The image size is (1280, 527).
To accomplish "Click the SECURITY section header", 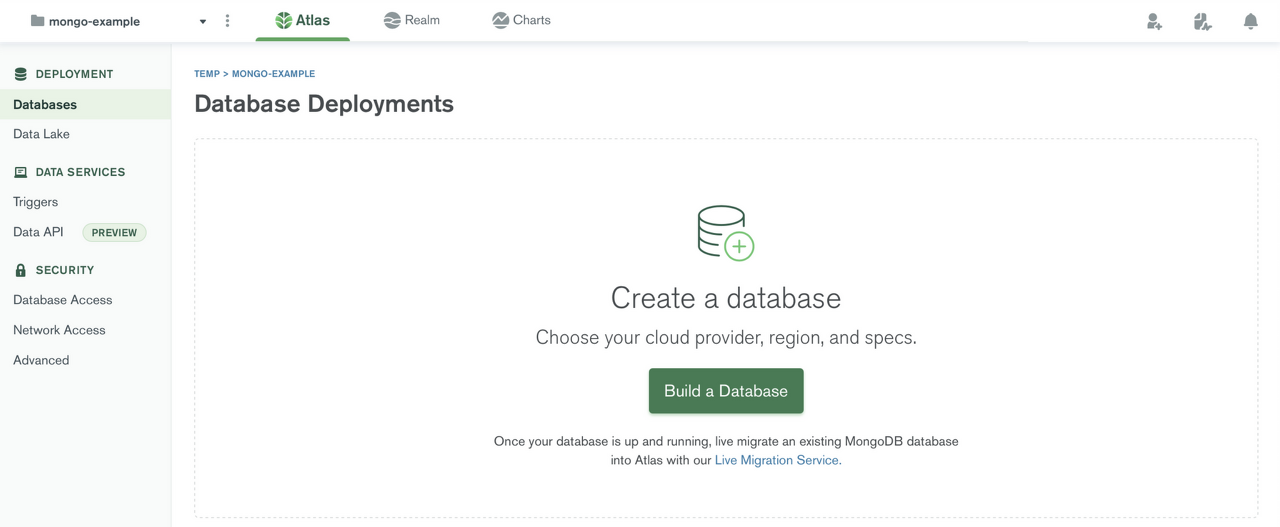I will 65,270.
